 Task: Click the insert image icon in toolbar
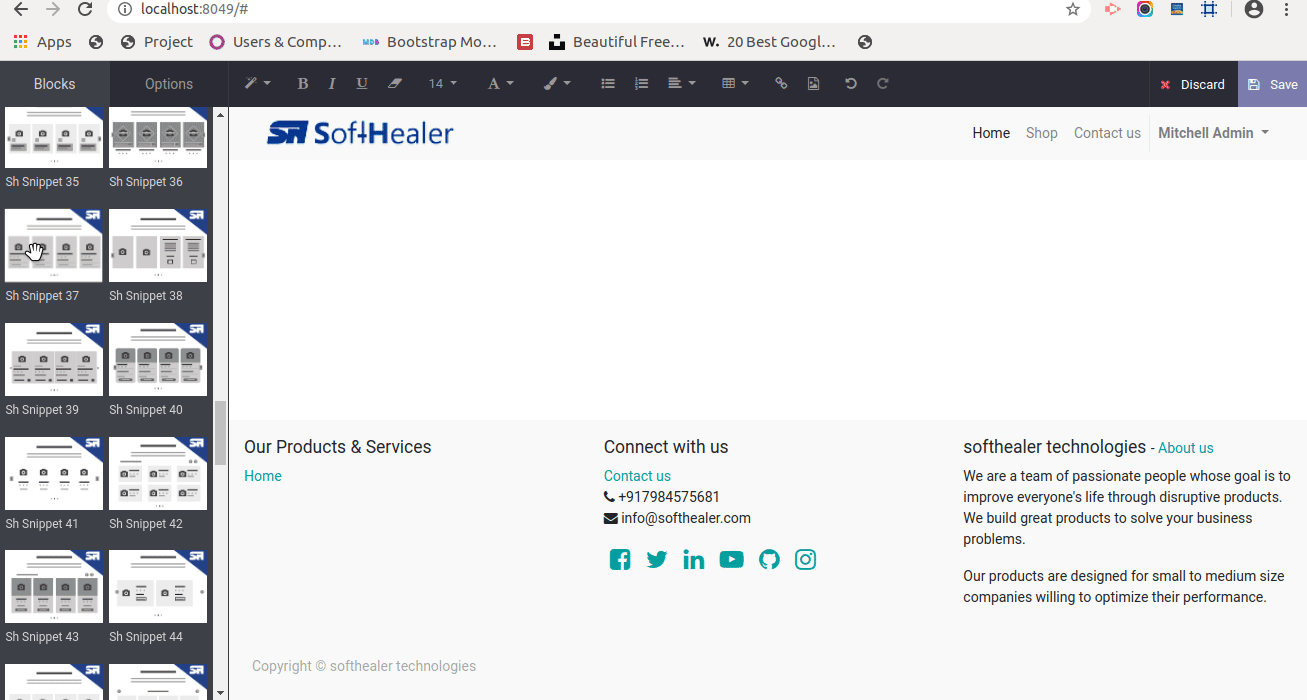(x=813, y=84)
